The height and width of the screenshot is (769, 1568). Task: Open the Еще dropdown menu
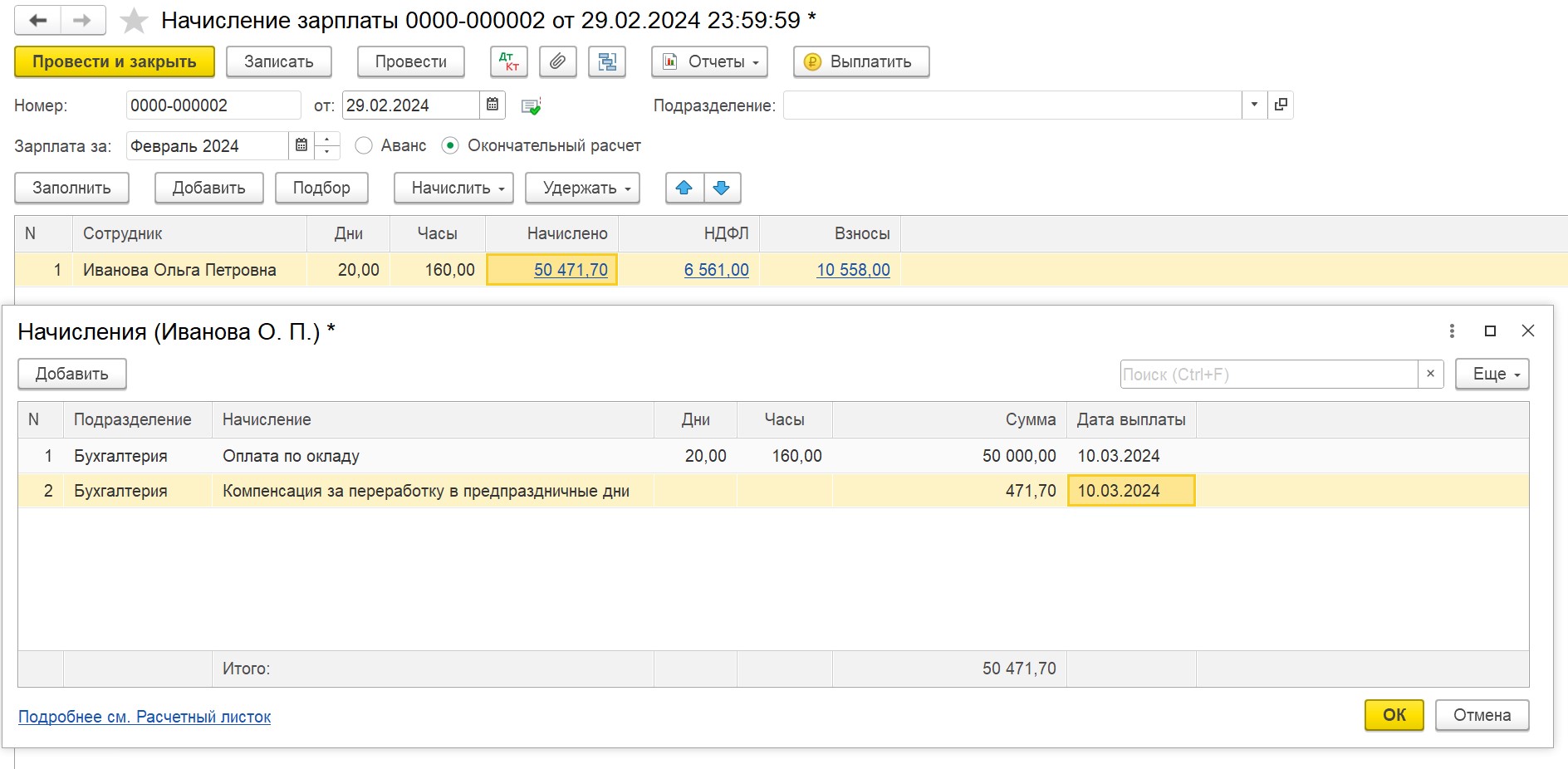(1492, 374)
